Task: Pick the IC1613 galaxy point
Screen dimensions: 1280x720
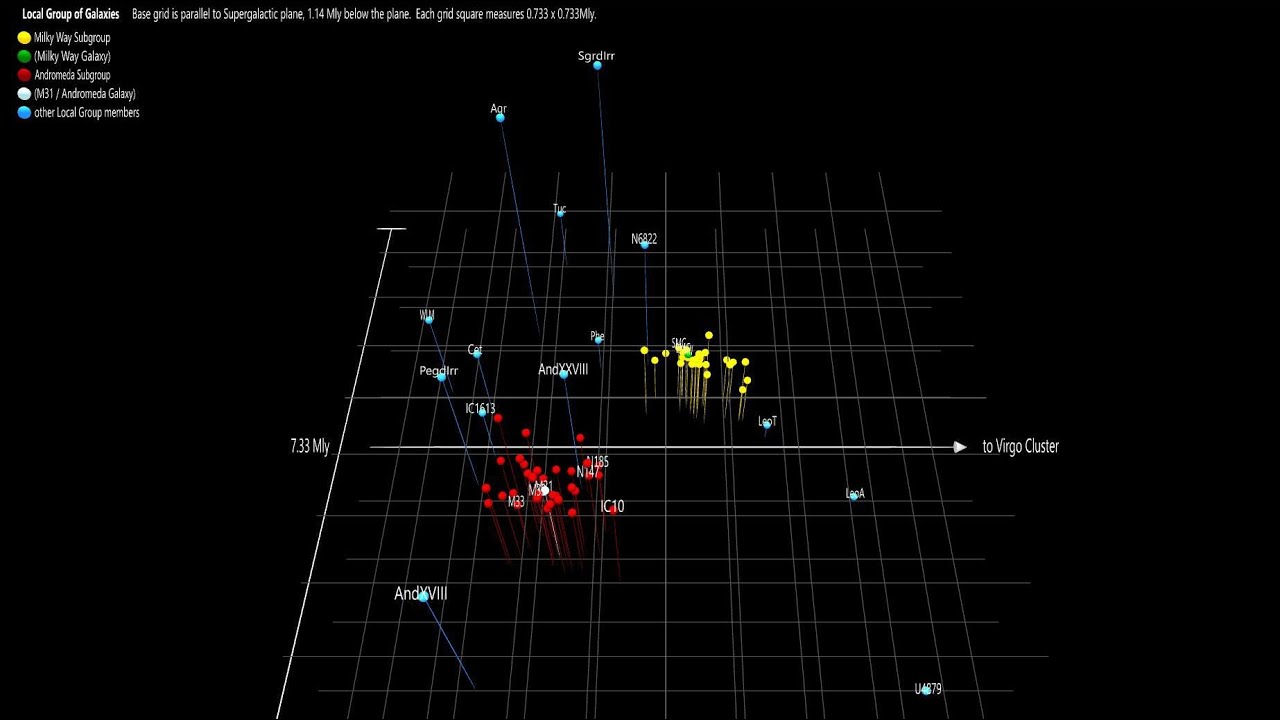Action: click(x=482, y=412)
